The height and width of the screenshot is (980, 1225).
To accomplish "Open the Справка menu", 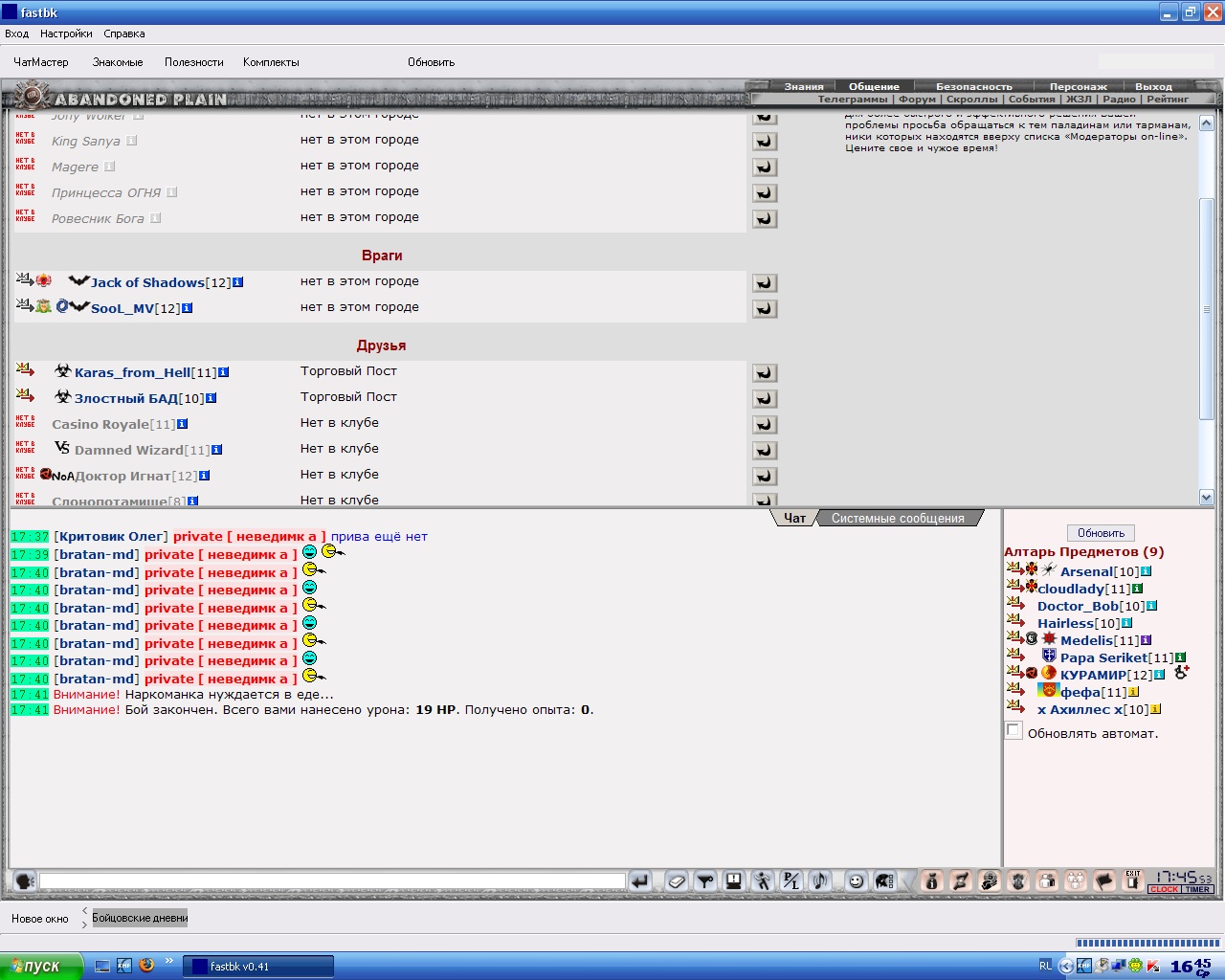I will coord(124,33).
